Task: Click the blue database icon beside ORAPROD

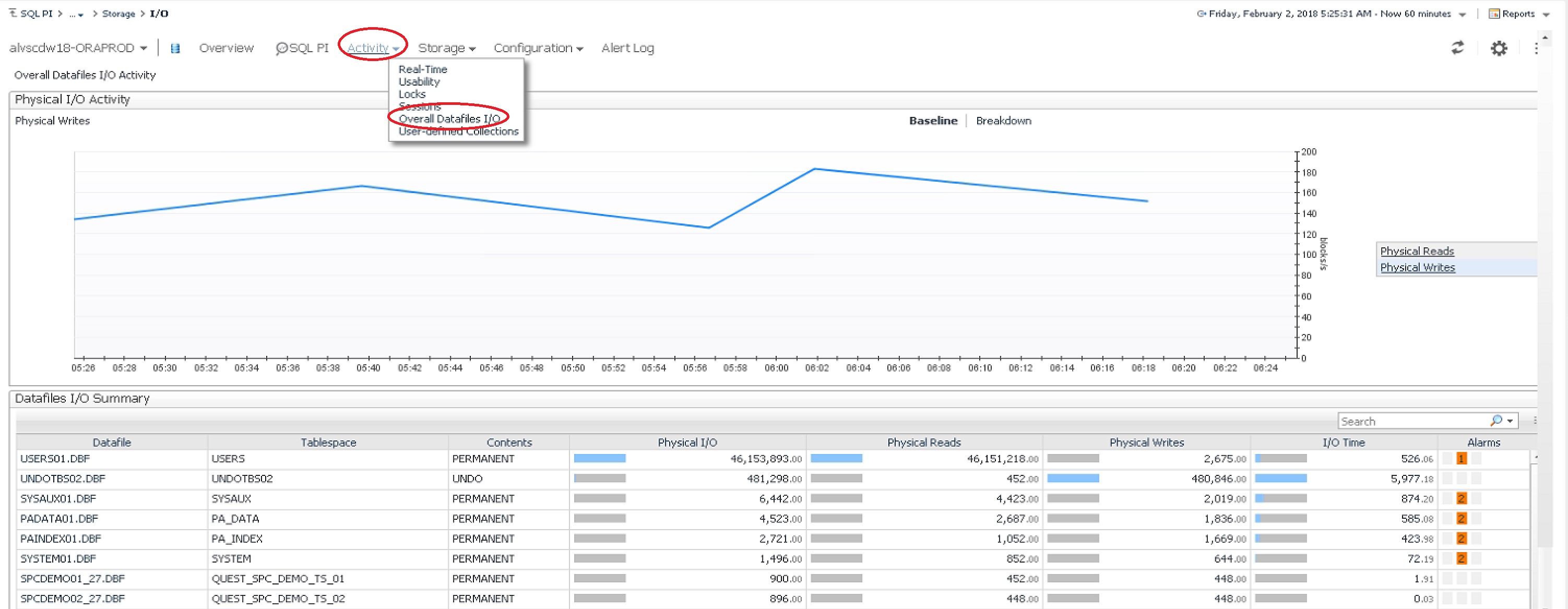Action: coord(175,48)
